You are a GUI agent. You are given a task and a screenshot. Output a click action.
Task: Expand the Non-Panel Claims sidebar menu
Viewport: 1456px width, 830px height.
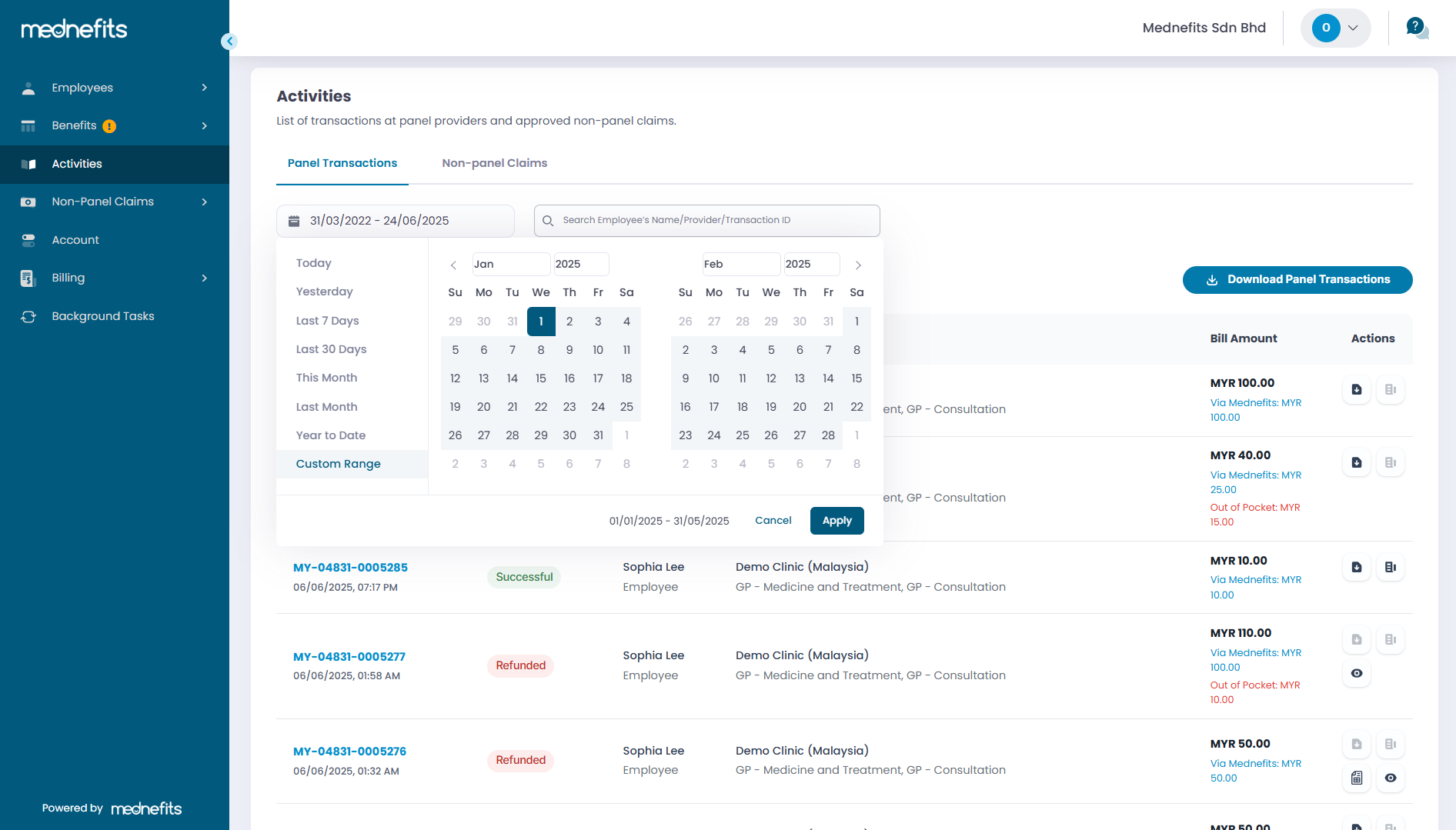point(204,202)
